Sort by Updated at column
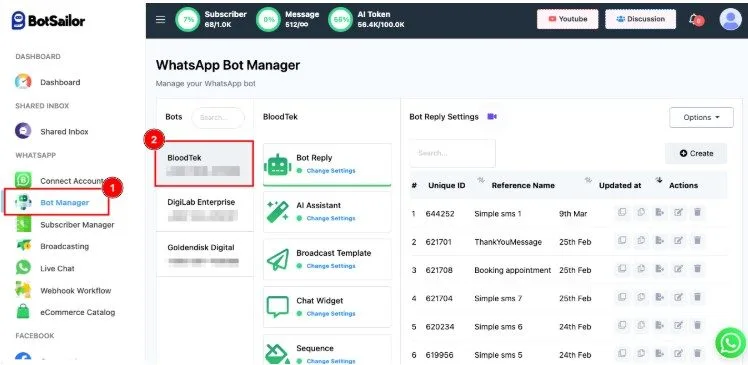The image size is (748, 365). click(620, 185)
